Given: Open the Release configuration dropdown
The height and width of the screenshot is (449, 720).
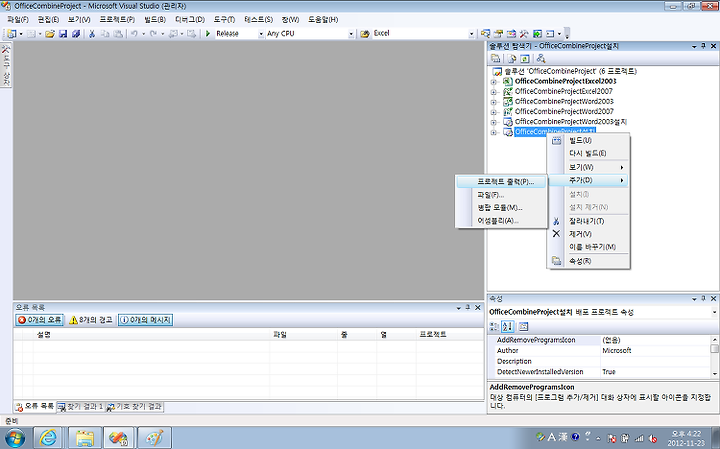Looking at the screenshot, I should [x=261, y=34].
